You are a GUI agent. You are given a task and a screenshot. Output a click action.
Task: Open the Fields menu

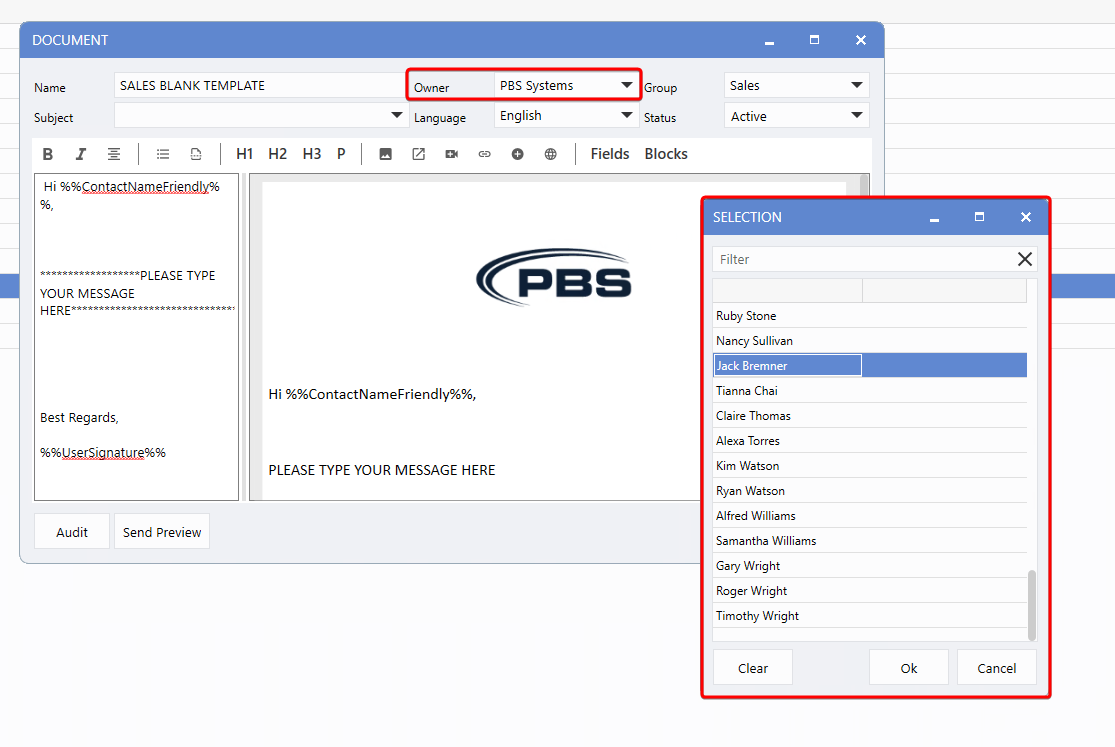[x=610, y=154]
